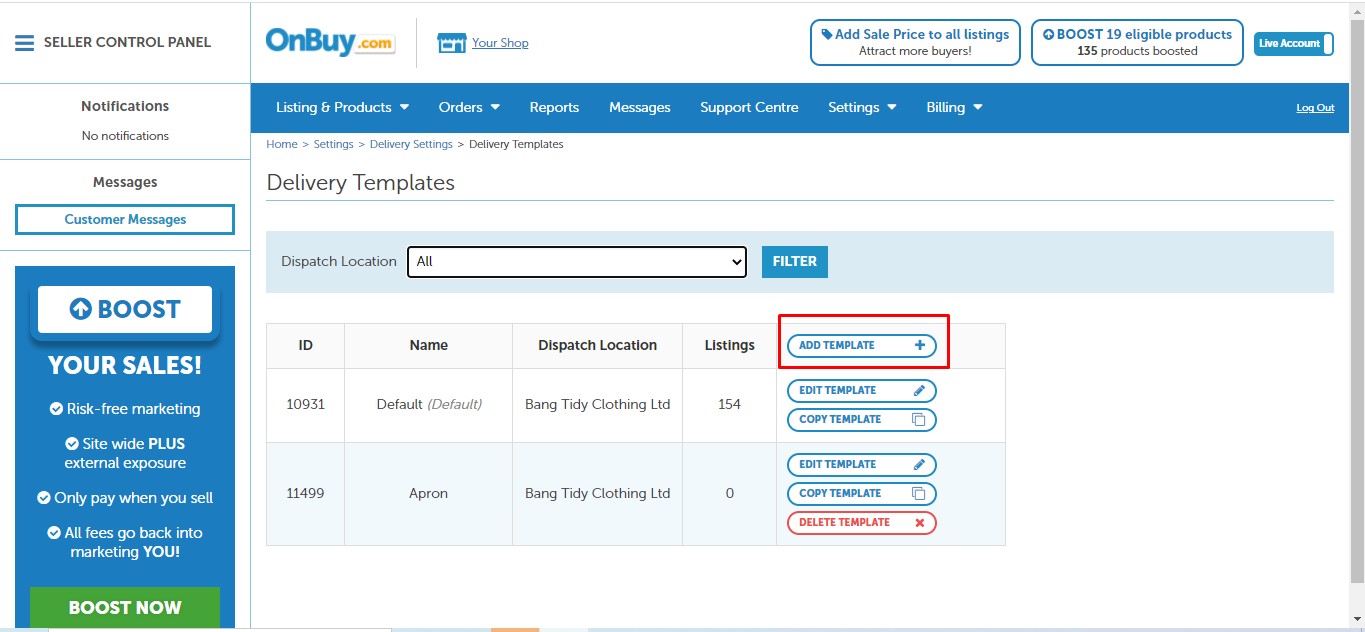
Task: Click the plus icon on Add Template
Action: click(920, 345)
